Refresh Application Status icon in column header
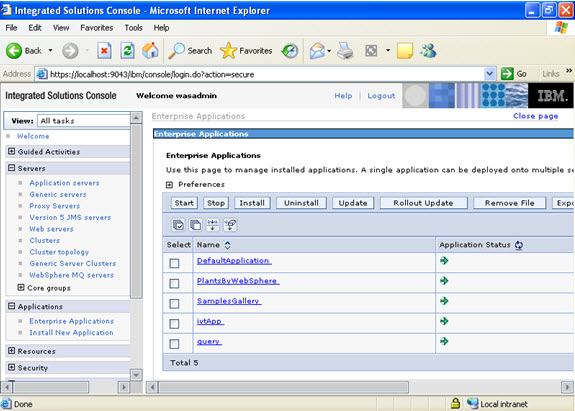The height and width of the screenshot is (411, 575). click(519, 245)
